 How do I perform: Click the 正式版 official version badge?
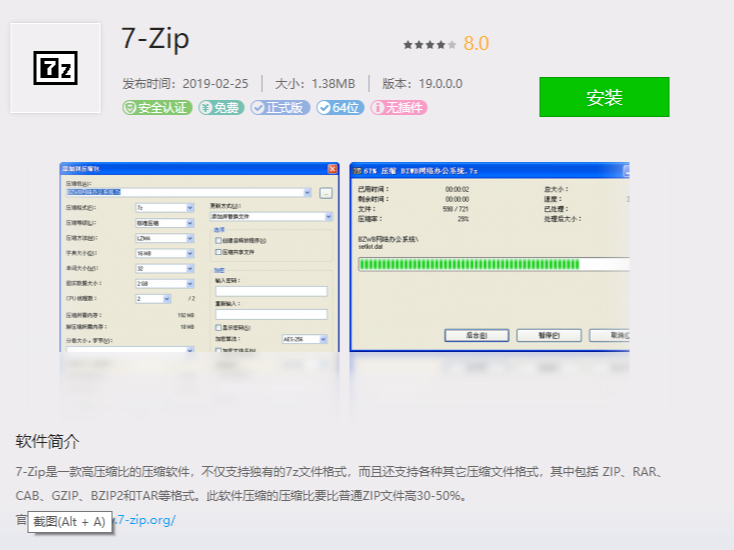coord(279,108)
